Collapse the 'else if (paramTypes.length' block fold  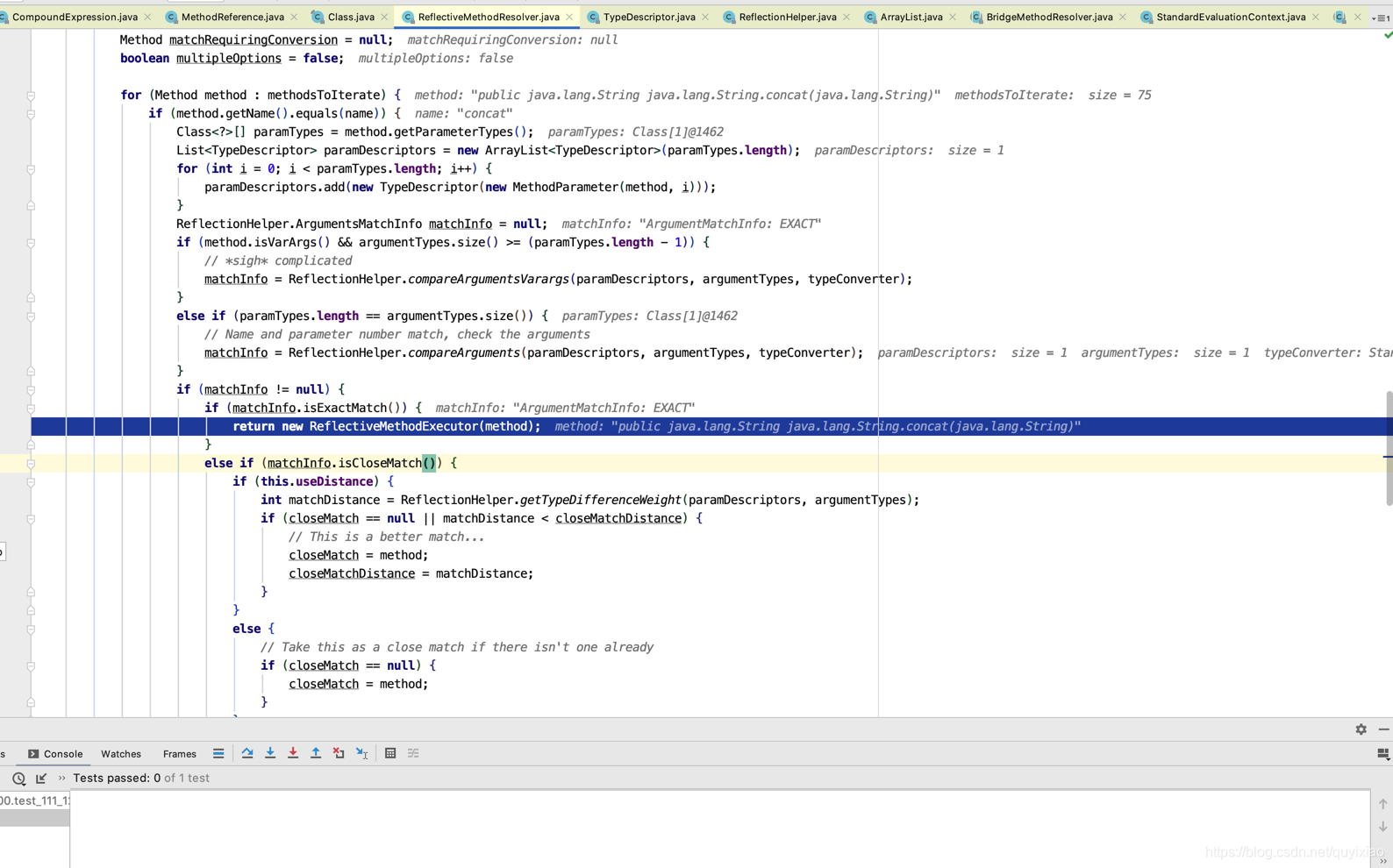click(31, 317)
